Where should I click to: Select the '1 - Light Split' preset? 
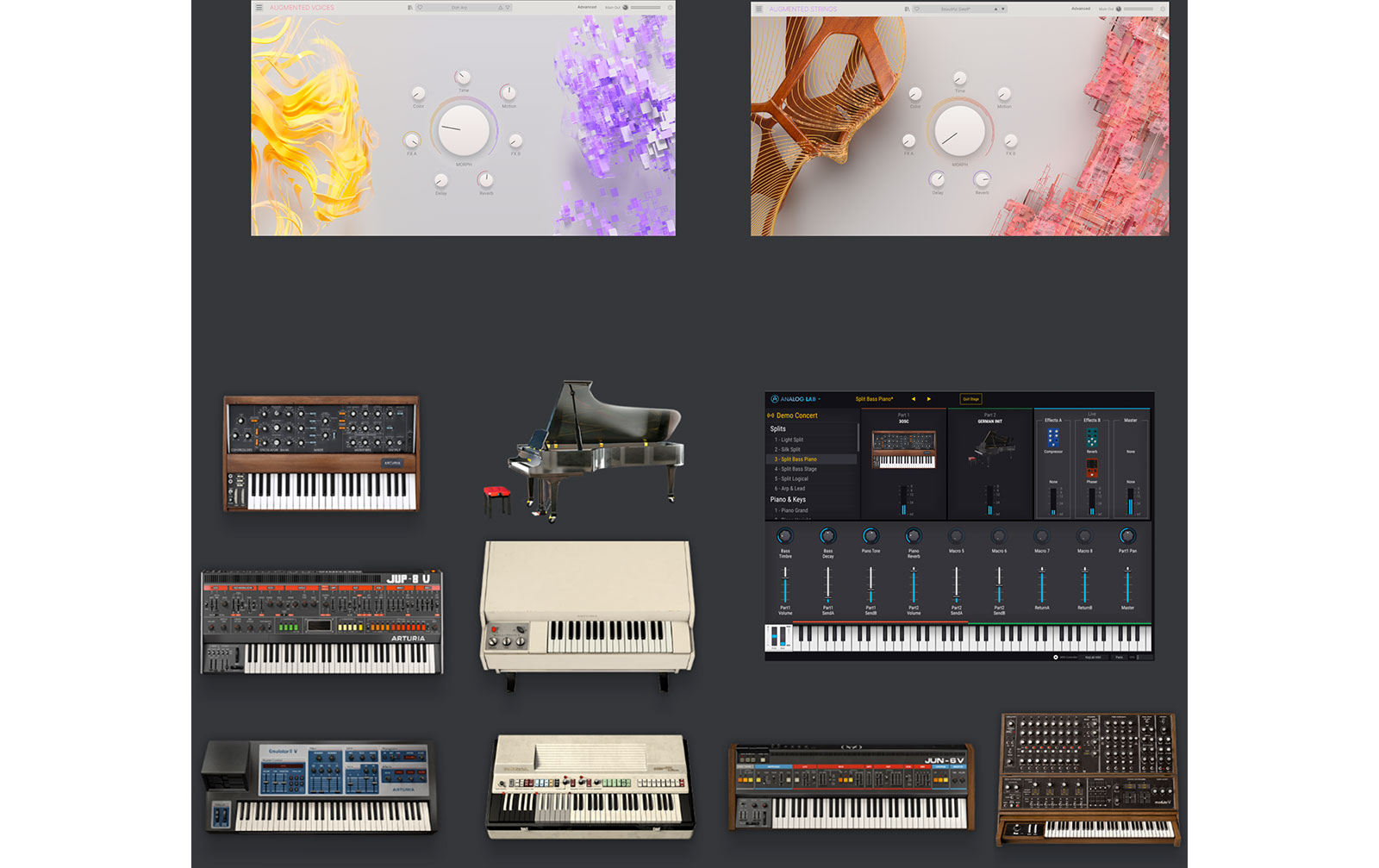[x=813, y=440]
